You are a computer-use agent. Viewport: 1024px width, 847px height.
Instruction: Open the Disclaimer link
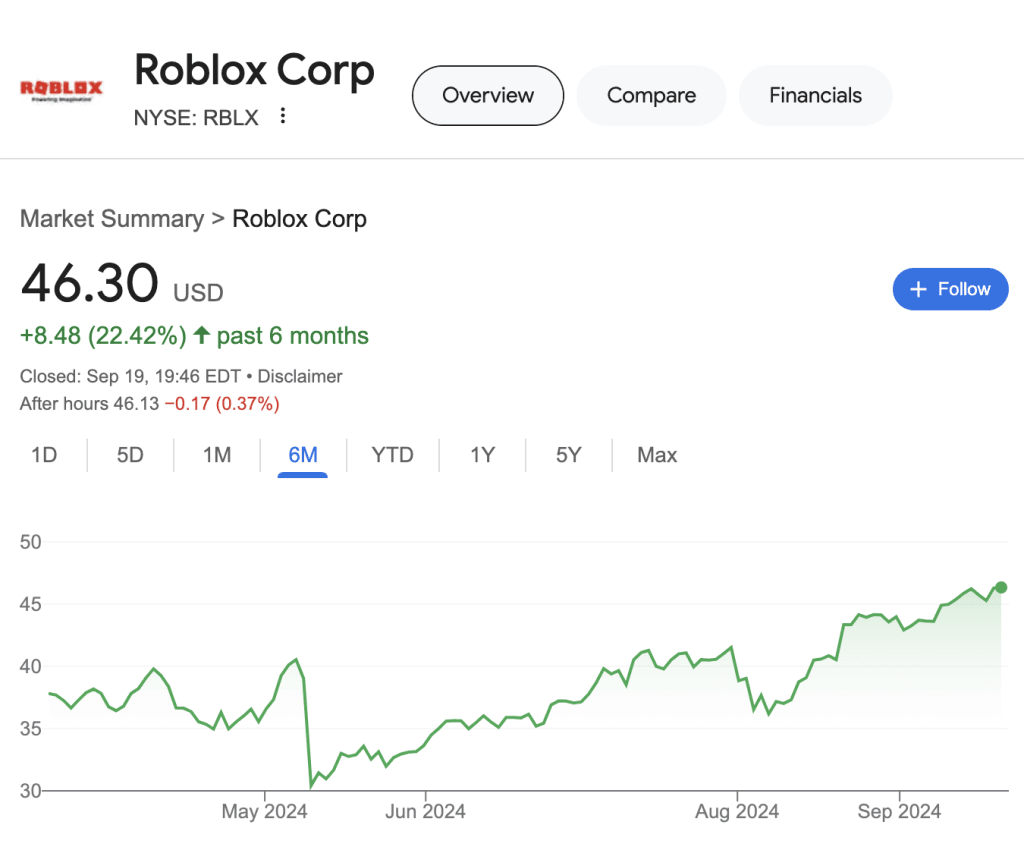pyautogui.click(x=299, y=376)
